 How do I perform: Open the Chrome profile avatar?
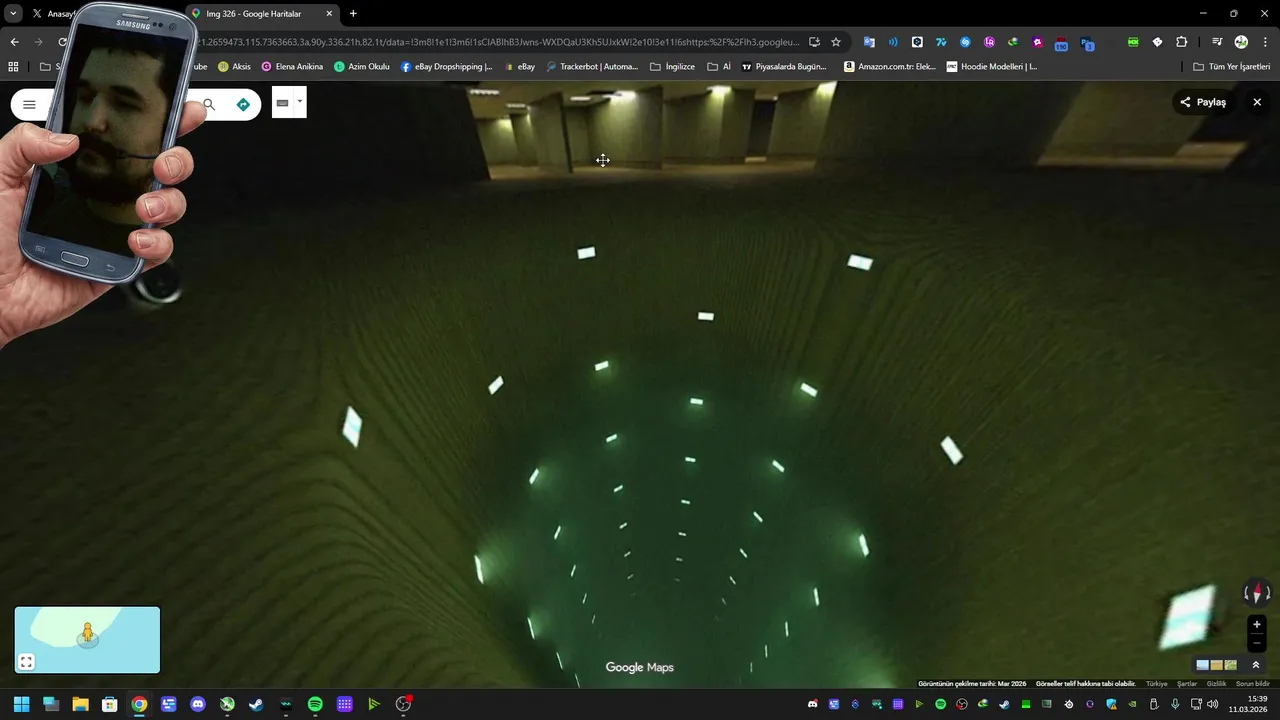(1241, 42)
